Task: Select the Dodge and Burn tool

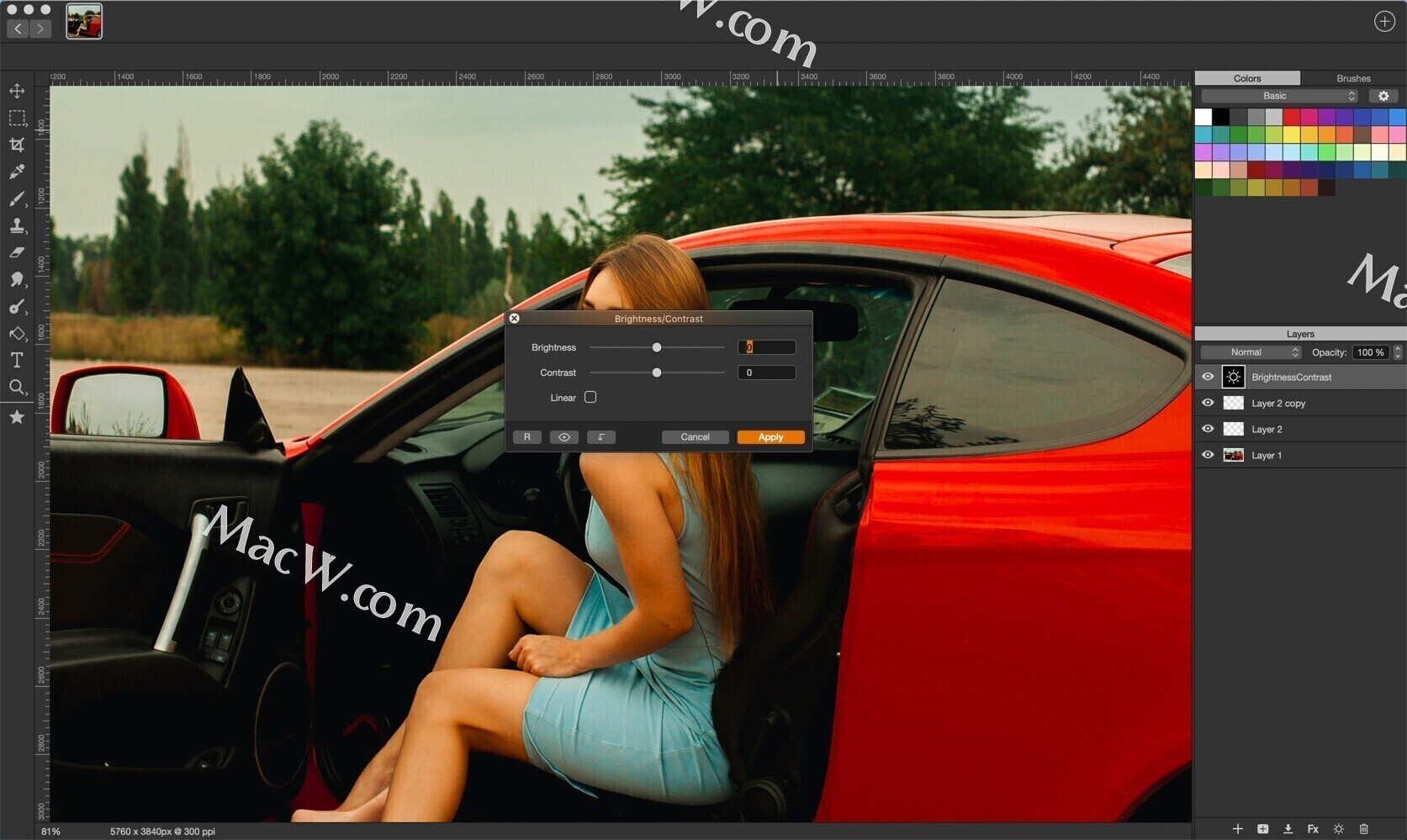Action: [17, 307]
